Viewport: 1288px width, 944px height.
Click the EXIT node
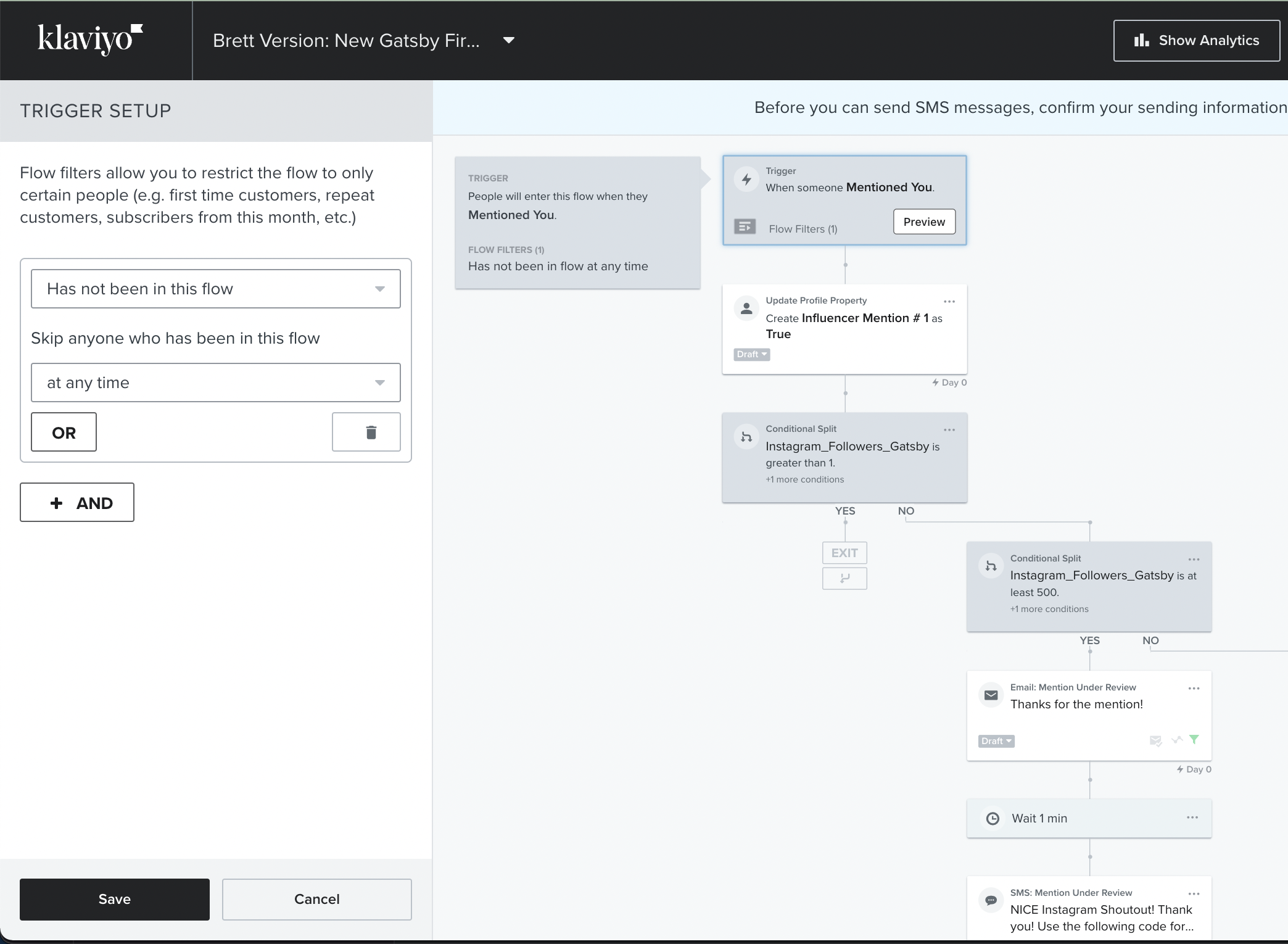[x=844, y=553]
